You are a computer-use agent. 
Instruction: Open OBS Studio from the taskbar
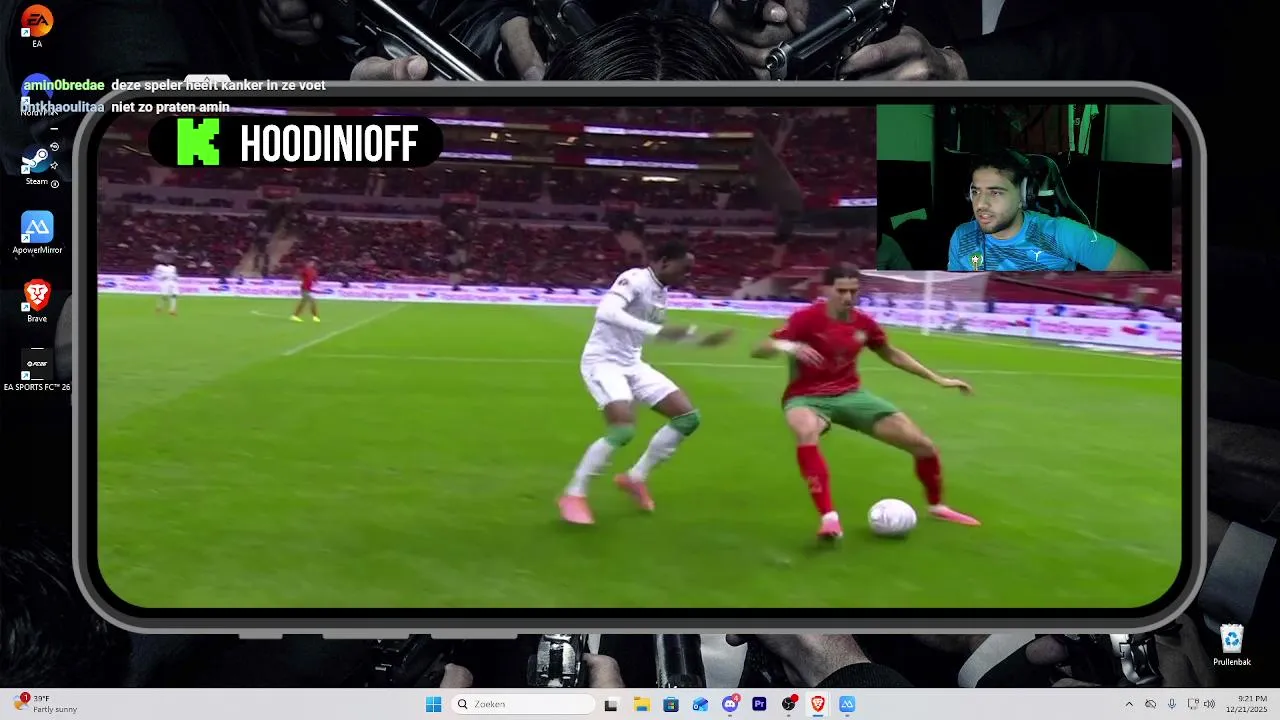pos(789,704)
